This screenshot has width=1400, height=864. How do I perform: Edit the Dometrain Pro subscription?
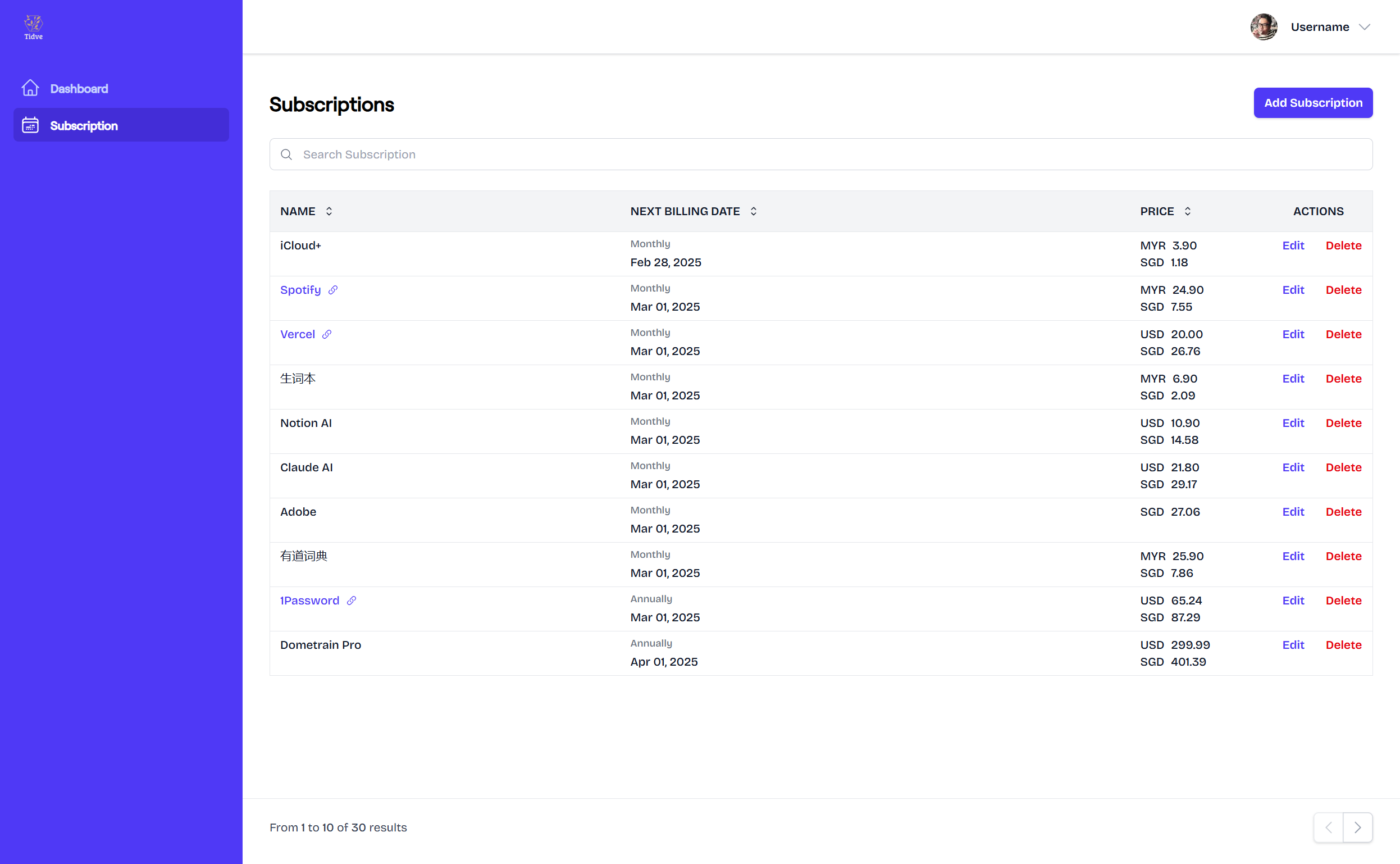point(1293,645)
